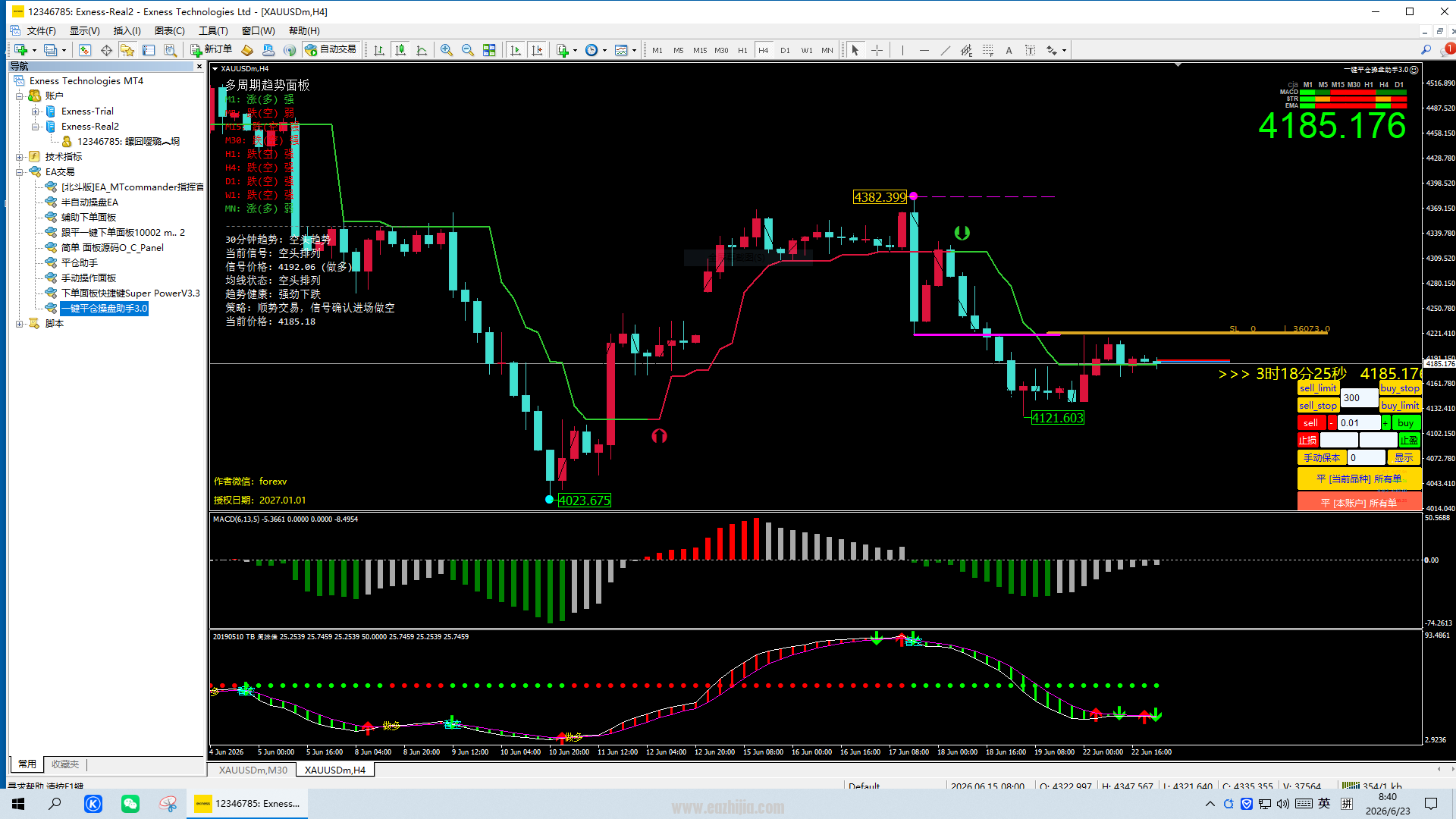Open the 文件(F) menu
Screen dimensions: 1456x819
(41, 31)
